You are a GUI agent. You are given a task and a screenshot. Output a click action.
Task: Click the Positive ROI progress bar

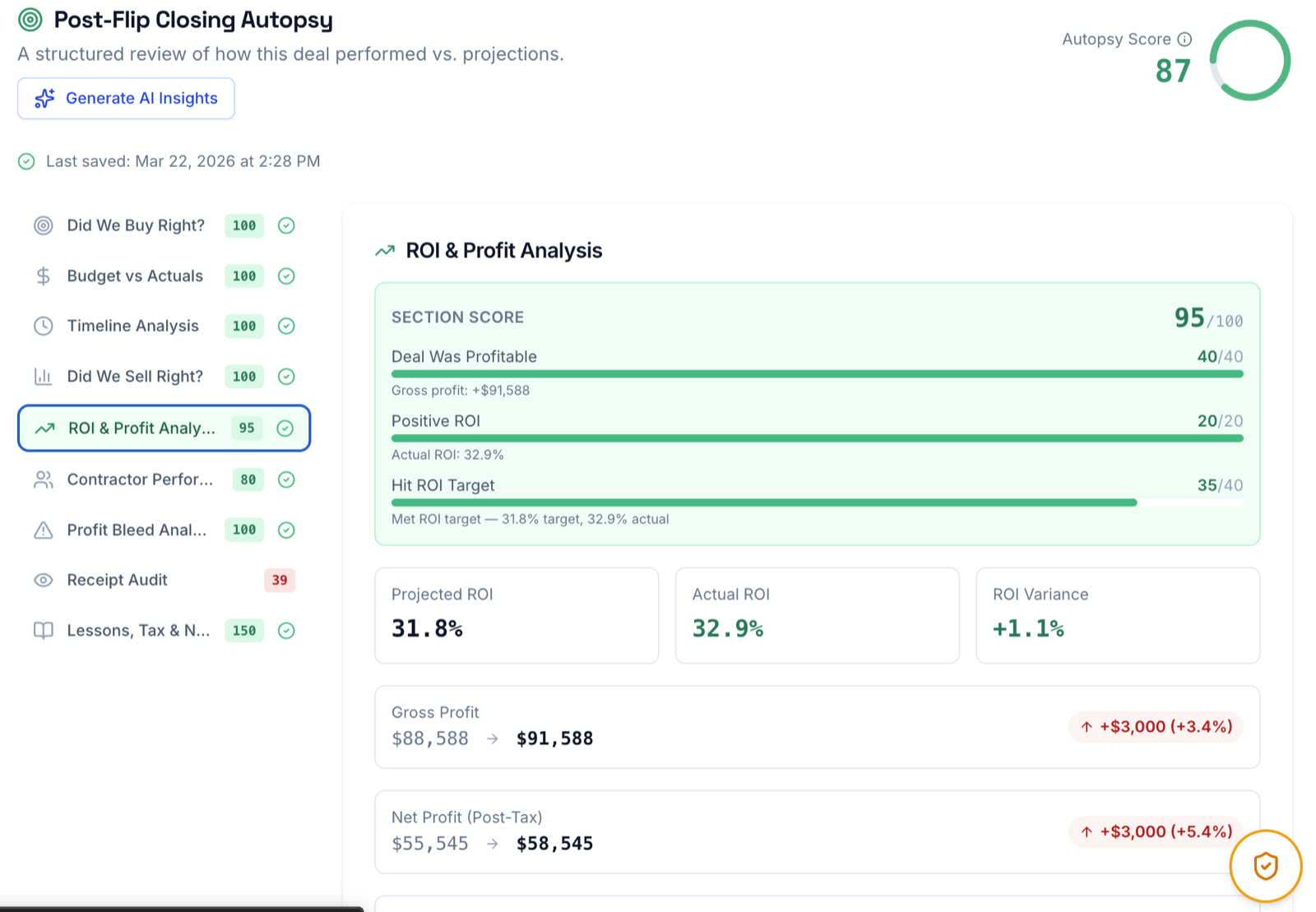point(818,438)
